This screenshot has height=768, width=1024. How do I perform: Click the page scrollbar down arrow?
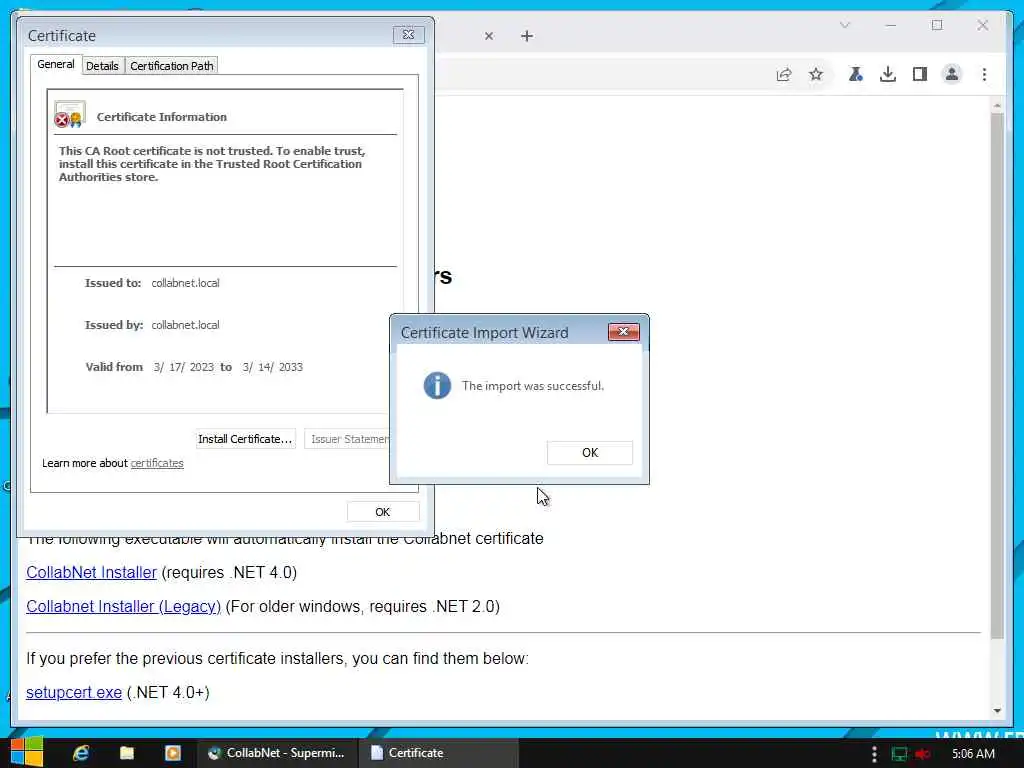click(997, 711)
